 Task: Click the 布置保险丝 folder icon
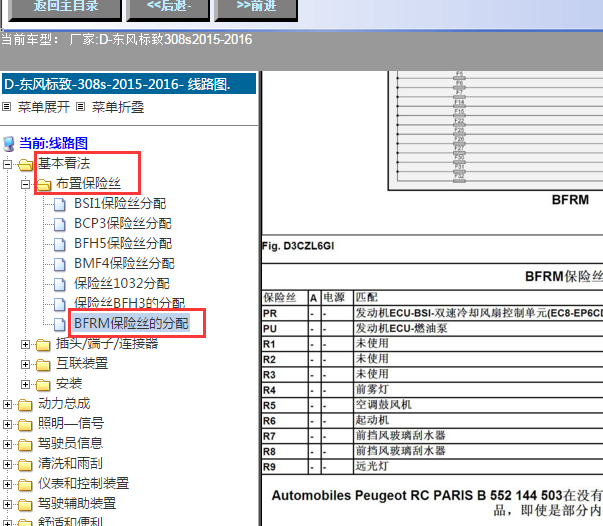click(43, 185)
